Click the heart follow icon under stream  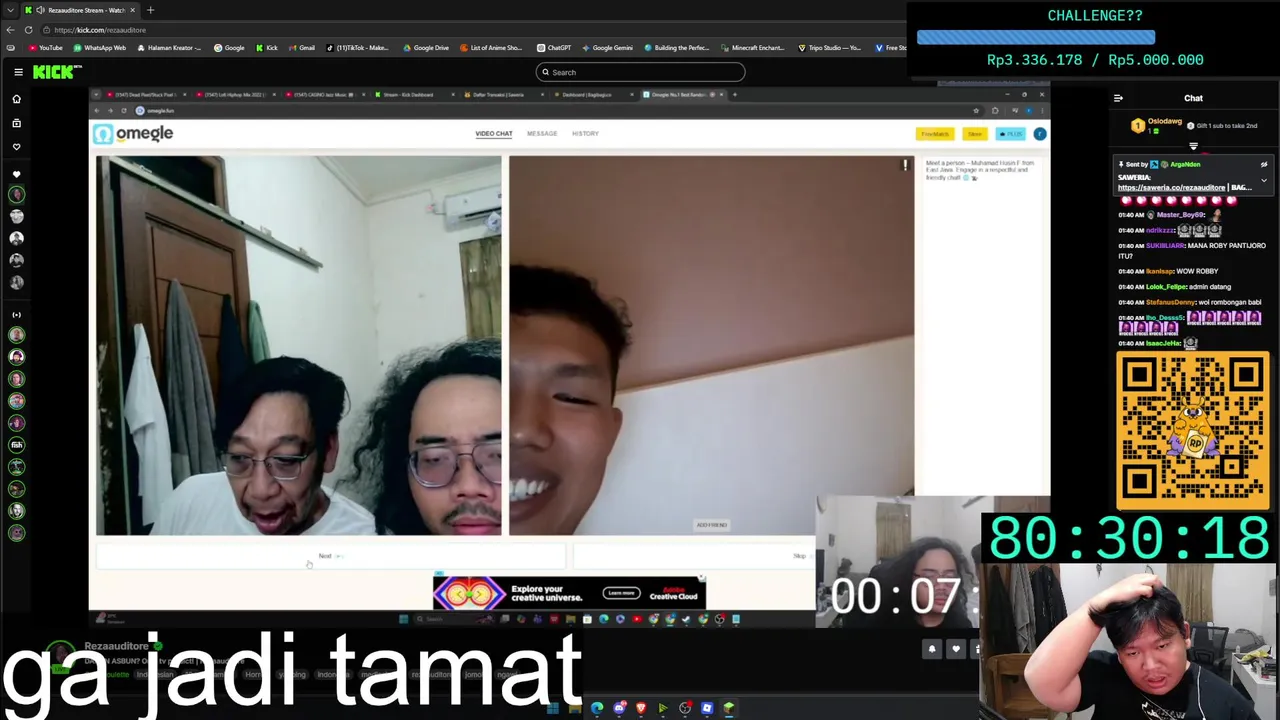coord(955,649)
